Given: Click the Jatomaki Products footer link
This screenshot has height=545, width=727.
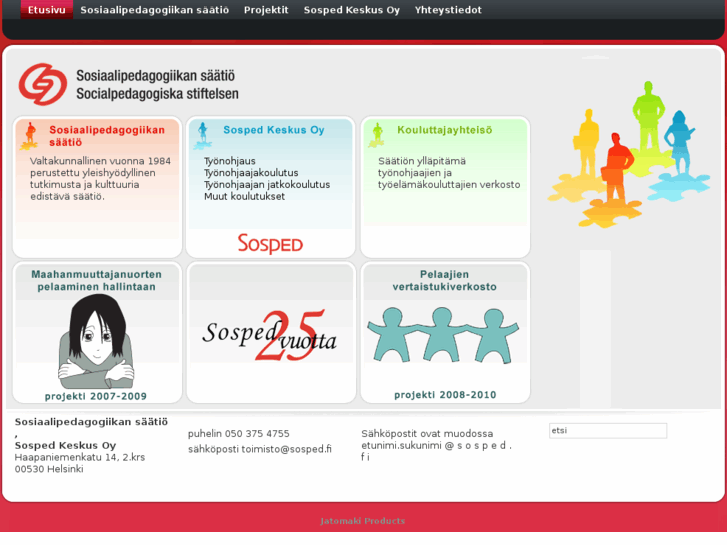Looking at the screenshot, I should (x=363, y=521).
